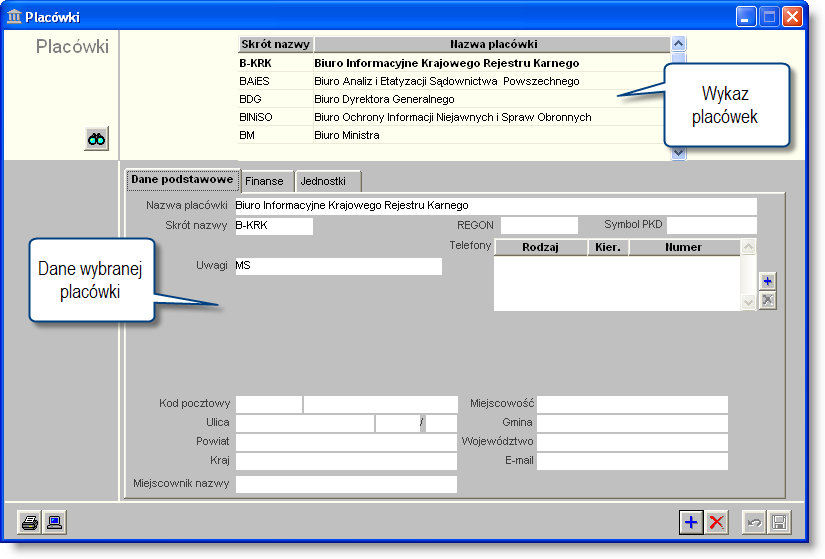Click the Miejscownik nazwy input field
This screenshot has width=825, height=559.
pyautogui.click(x=346, y=484)
